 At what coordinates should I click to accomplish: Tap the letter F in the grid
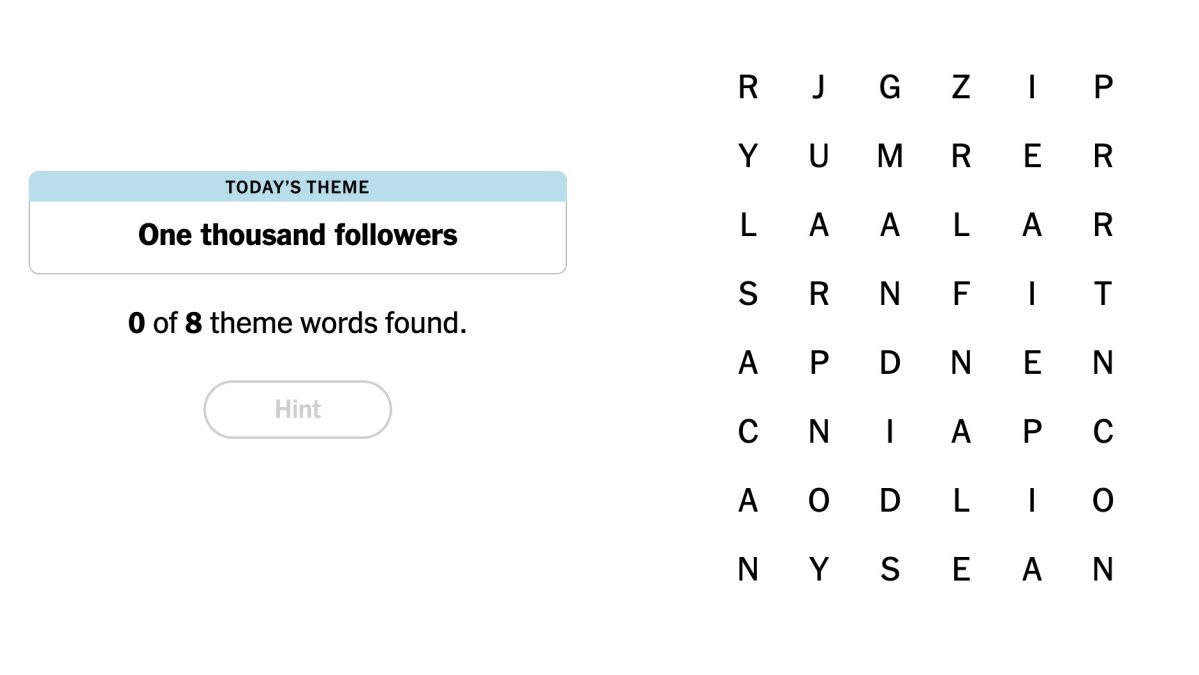click(x=960, y=294)
